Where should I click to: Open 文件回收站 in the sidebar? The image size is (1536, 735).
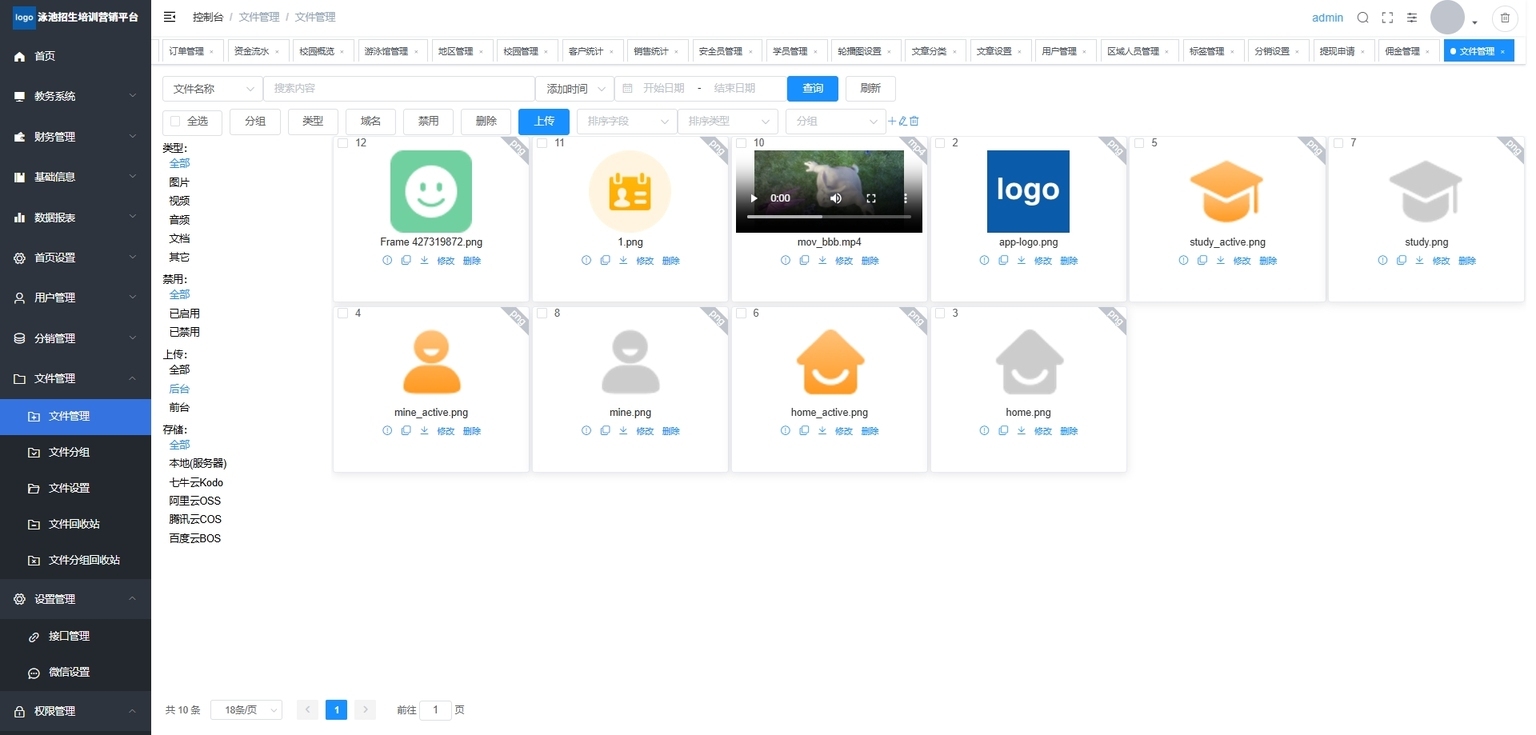coord(75,524)
